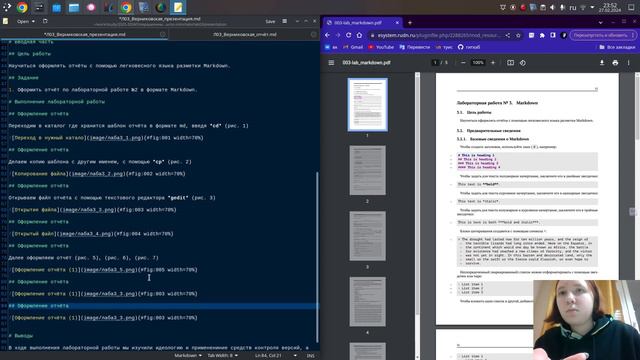The width and height of the screenshot is (640, 360).
Task: Open the Gmail bookmark
Action: coord(353,47)
